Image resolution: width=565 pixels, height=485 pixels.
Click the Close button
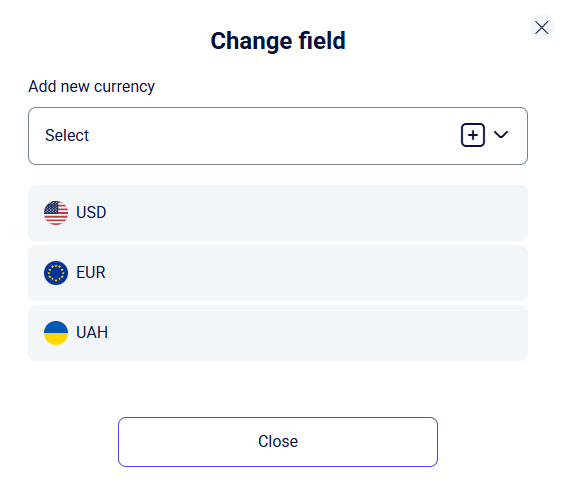278,442
